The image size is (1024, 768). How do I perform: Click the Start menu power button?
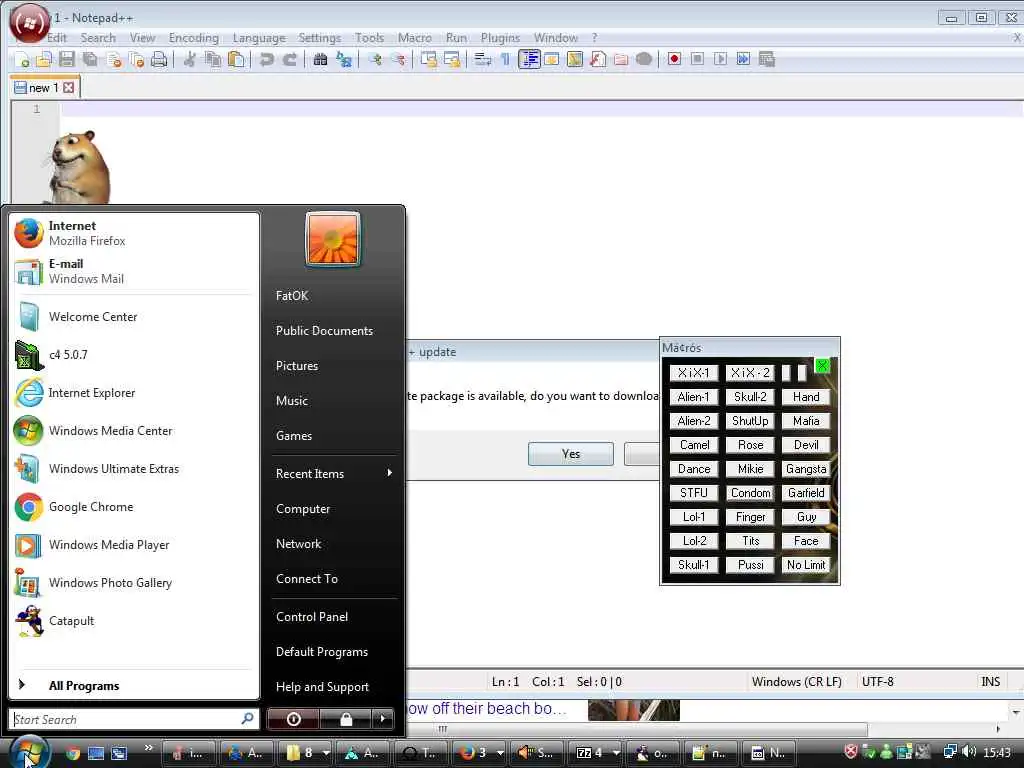293,719
